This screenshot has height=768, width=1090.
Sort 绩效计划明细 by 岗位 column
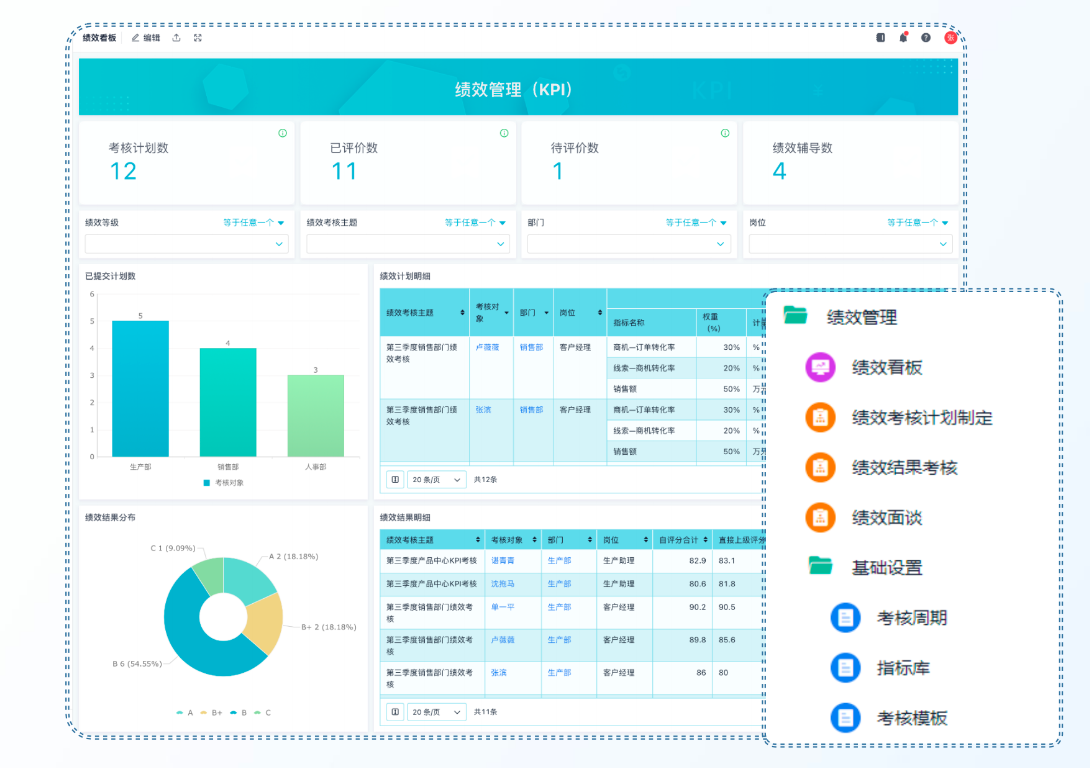coord(600,313)
